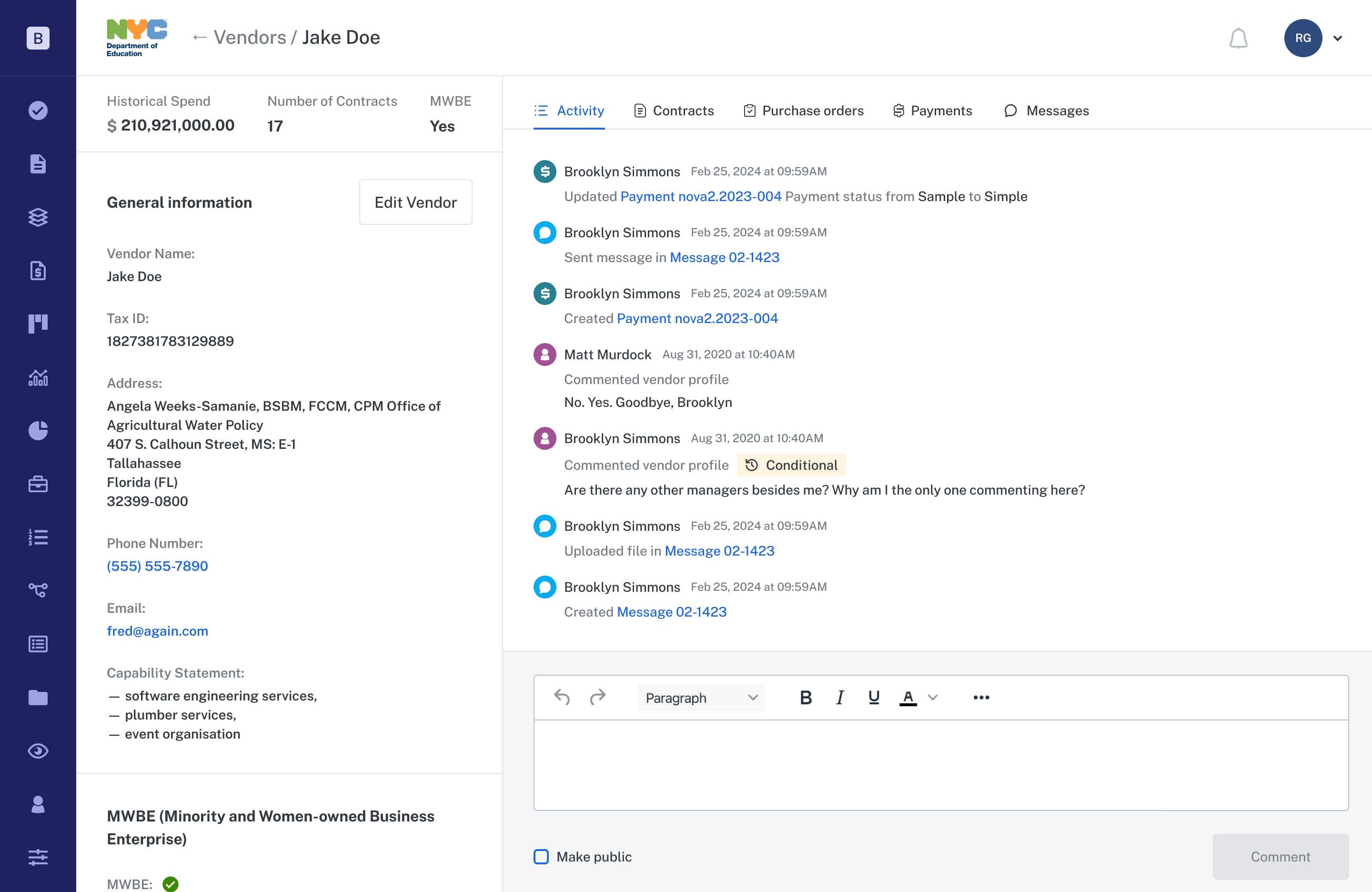This screenshot has height=892, width=1372.
Task: Open the sliders settings sidebar icon
Action: 38,857
